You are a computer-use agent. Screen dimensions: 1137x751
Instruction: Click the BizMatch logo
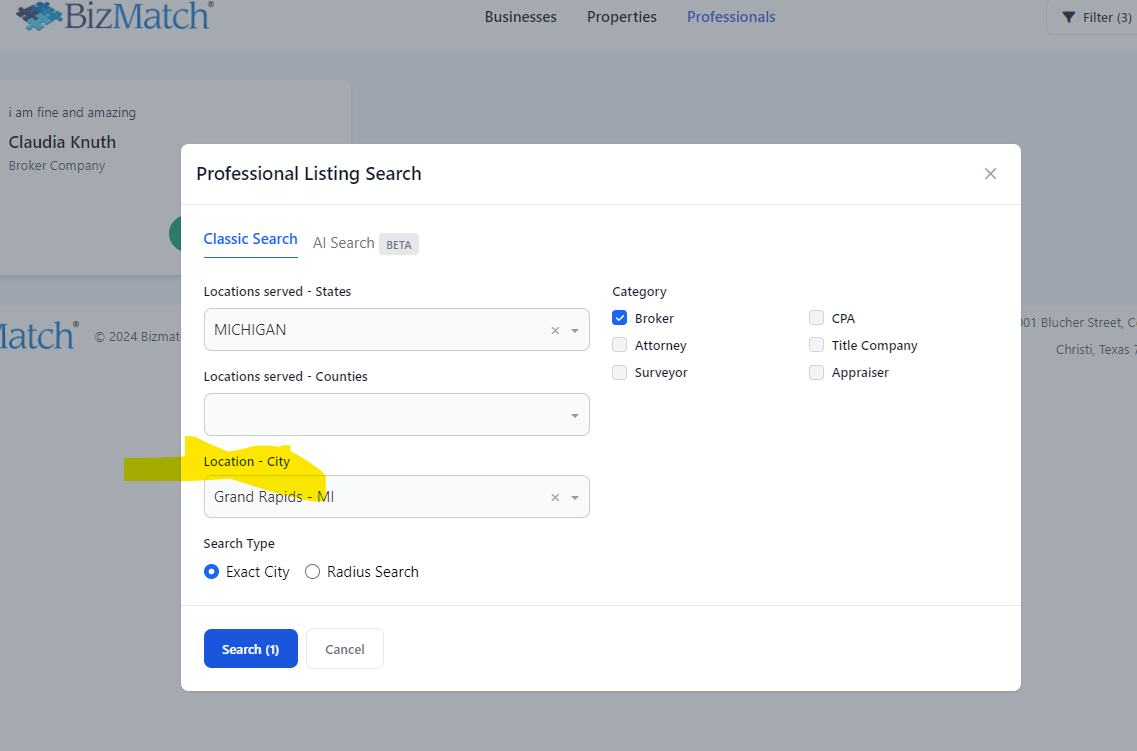115,15
